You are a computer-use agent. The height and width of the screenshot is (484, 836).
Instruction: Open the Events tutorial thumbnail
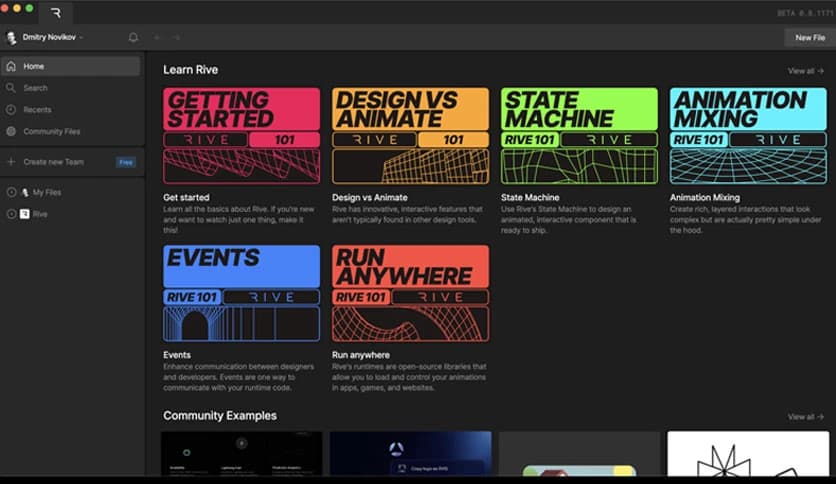(242, 293)
